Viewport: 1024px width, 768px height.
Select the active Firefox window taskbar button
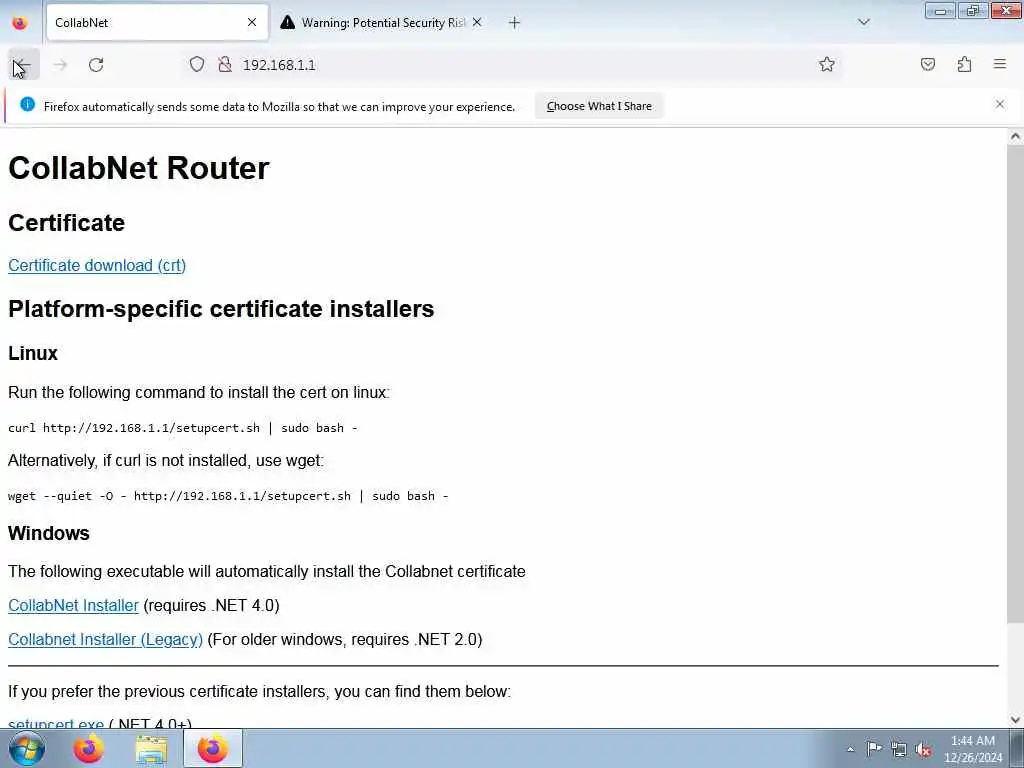coord(213,748)
